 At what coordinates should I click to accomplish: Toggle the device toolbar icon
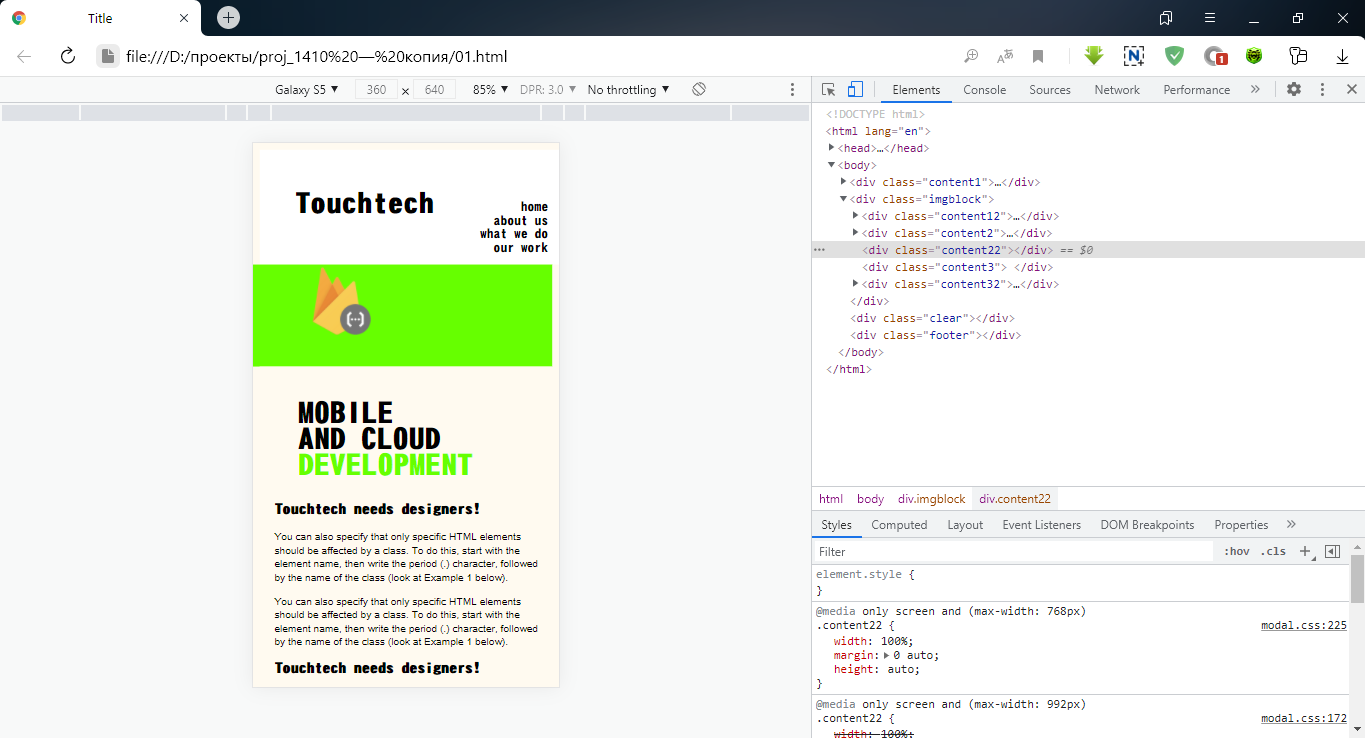pos(855,90)
